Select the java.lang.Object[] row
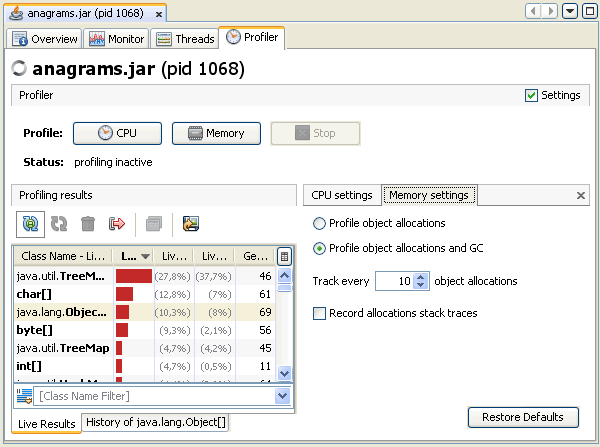The image size is (600, 447). (x=62, y=312)
